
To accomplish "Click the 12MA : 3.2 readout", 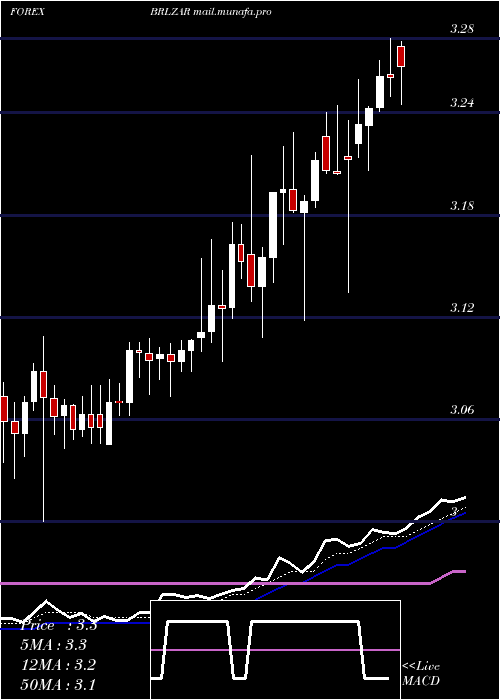I will click(58, 665).
